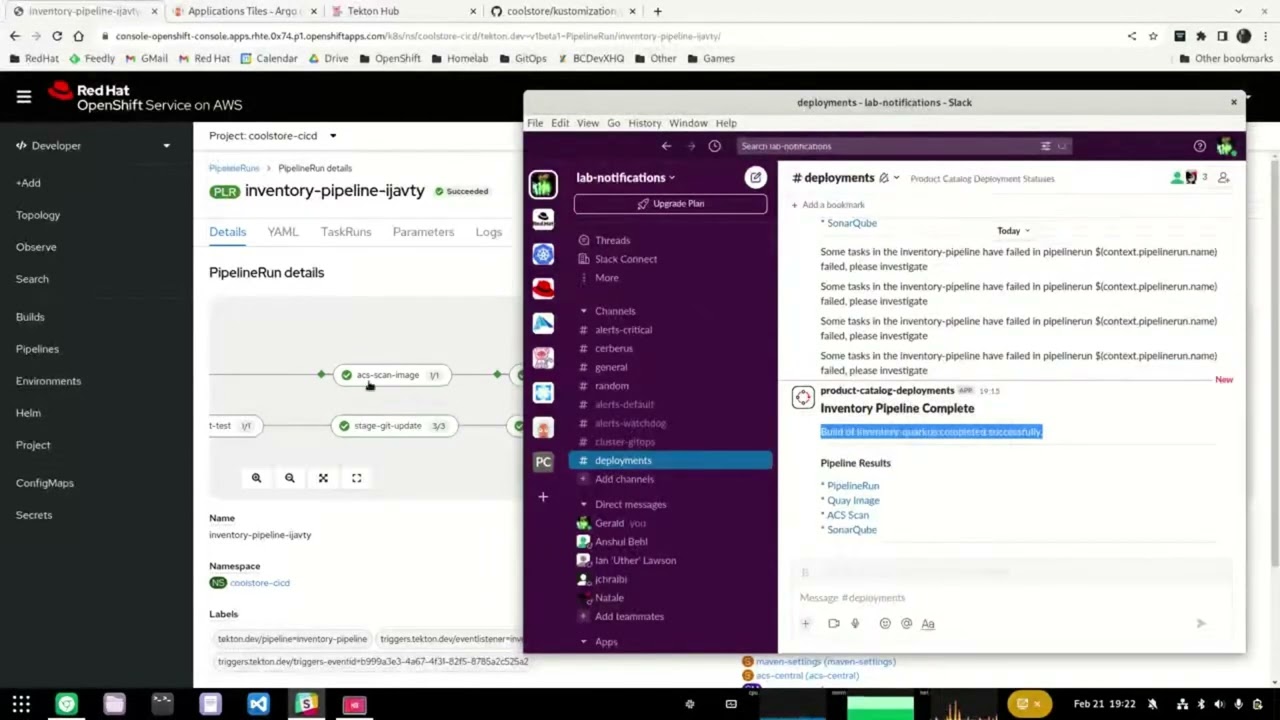Compose a new Slack message
1280x720 pixels.
[755, 178]
